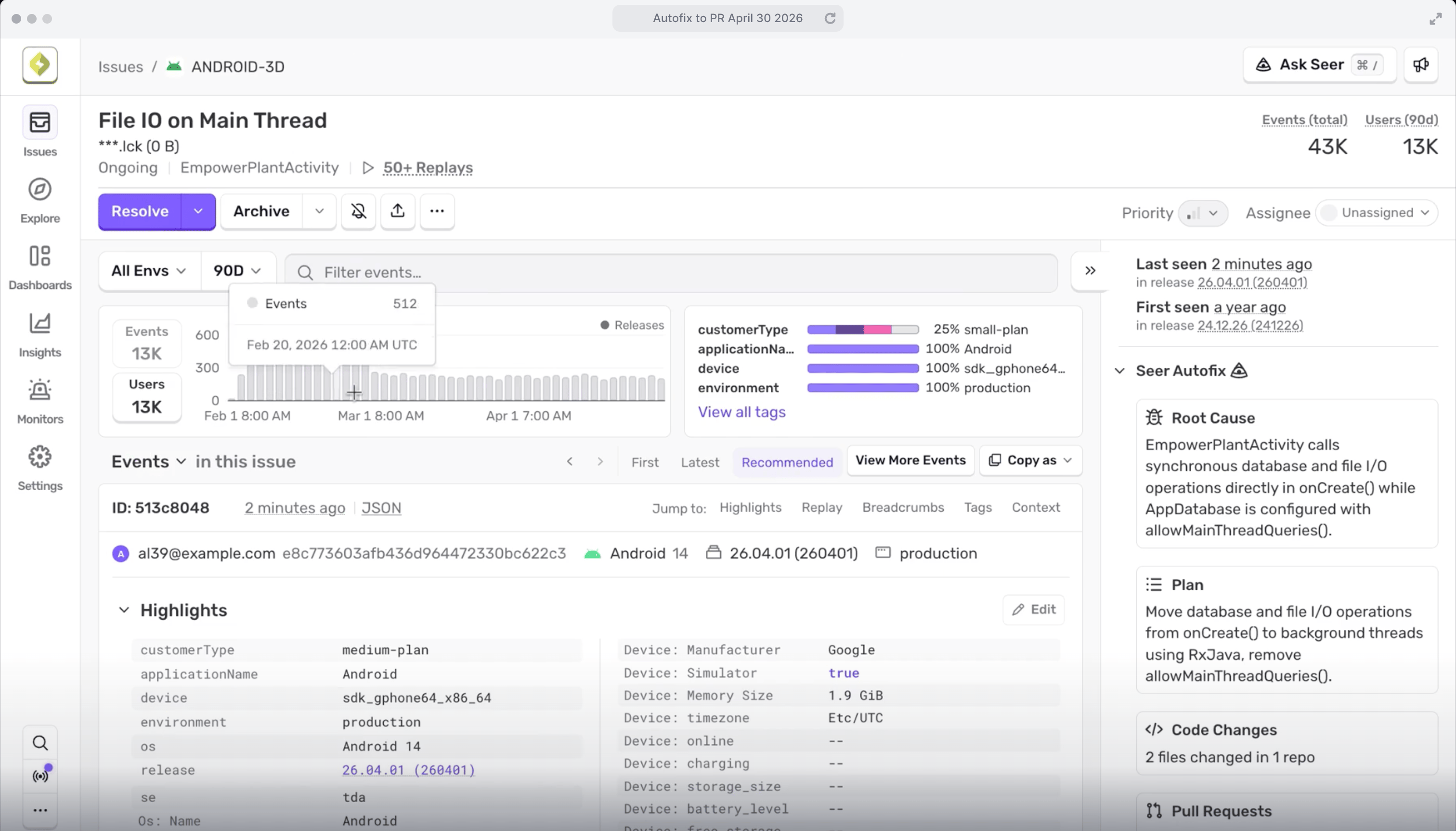
Task: Open release 26.04.01 (260401) link in Highlights
Action: [408, 770]
